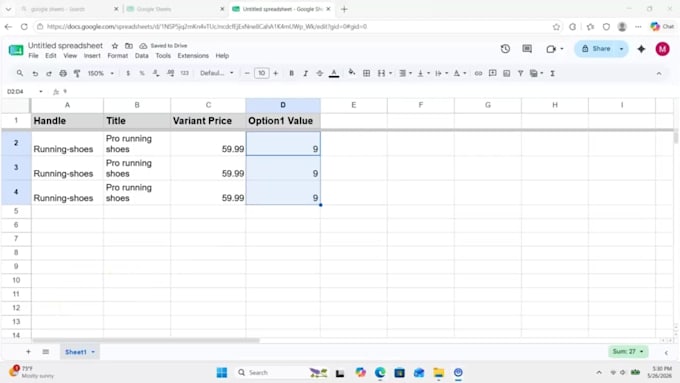Open text wrapping dropdown
This screenshot has width=680, height=383.
point(441,73)
